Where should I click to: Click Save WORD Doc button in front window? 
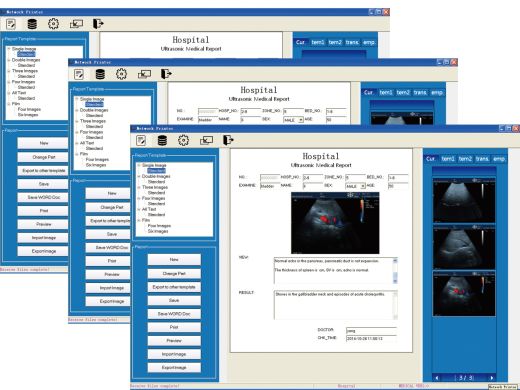[x=174, y=314]
